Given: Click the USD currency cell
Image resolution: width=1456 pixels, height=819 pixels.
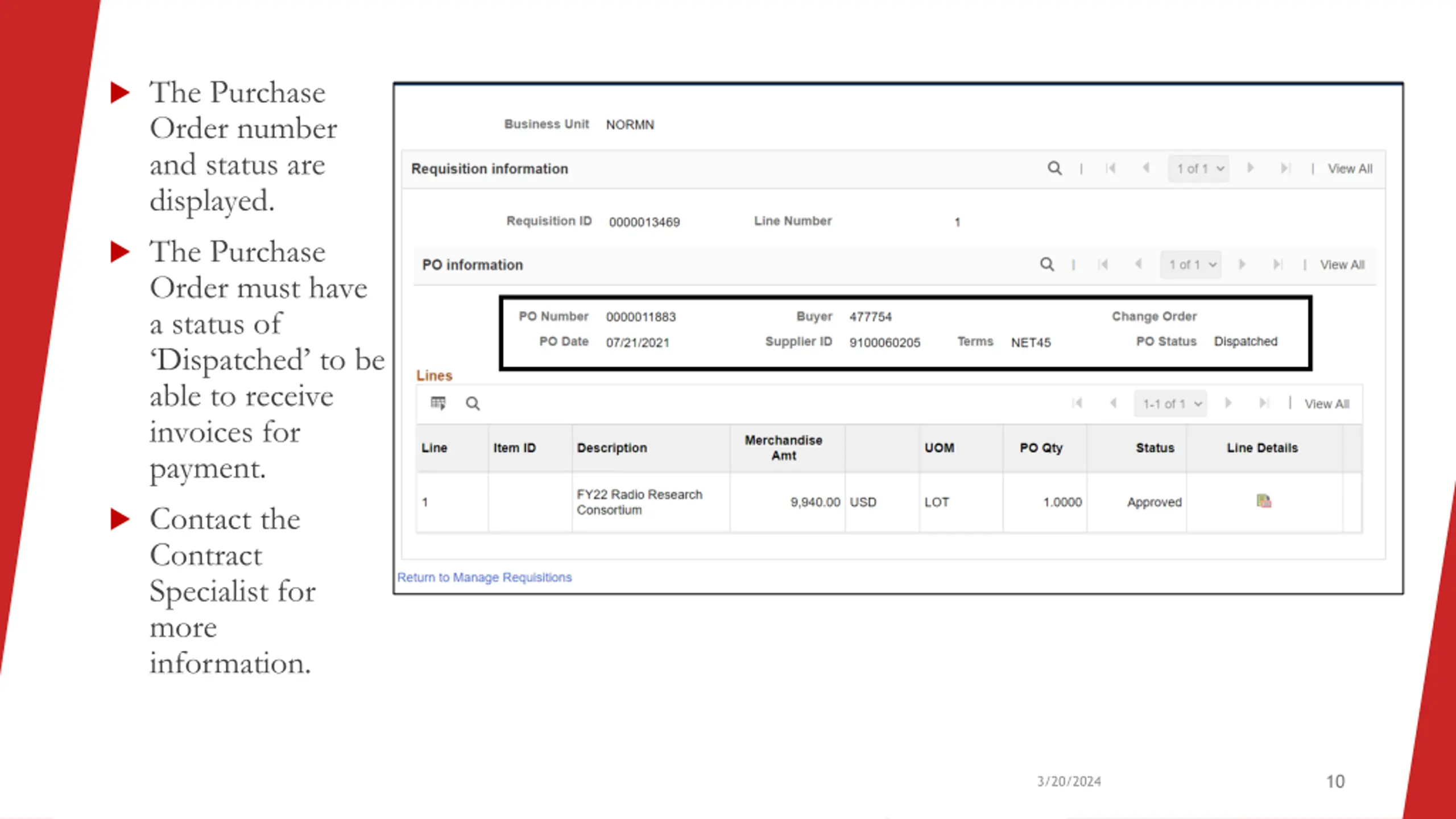Looking at the screenshot, I should (x=863, y=502).
